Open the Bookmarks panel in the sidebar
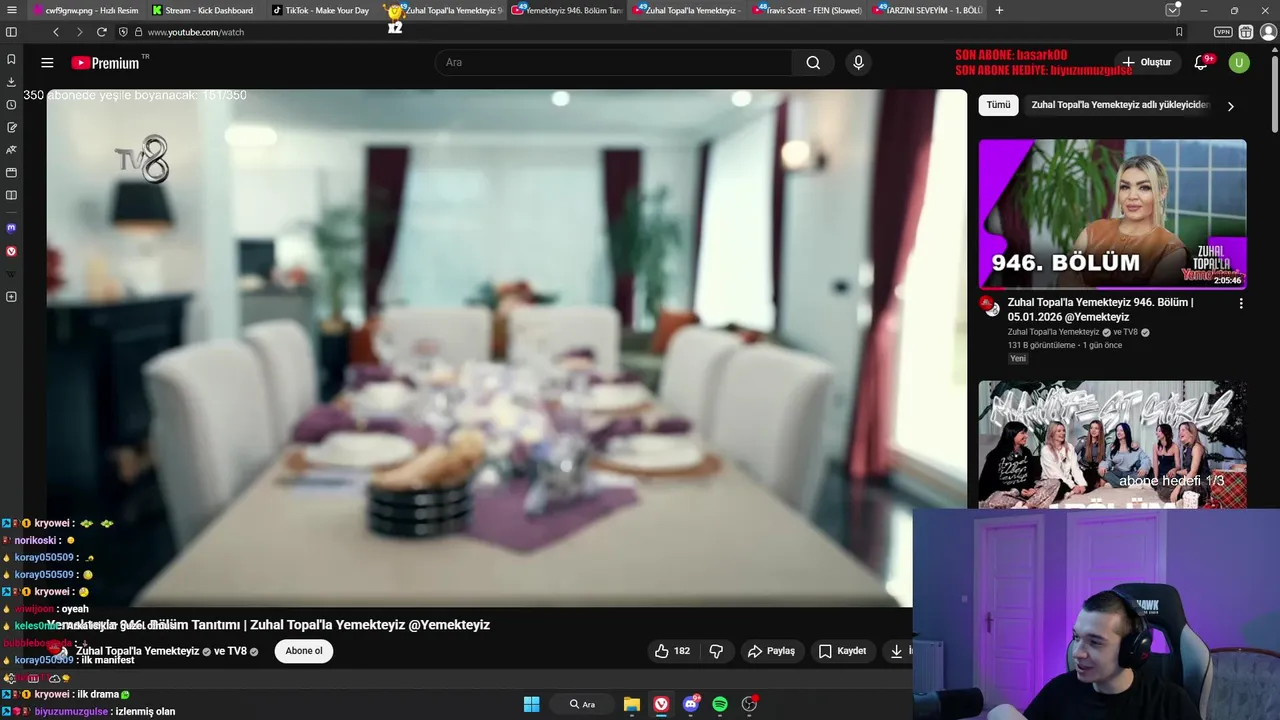Screen dimensions: 1280x720 click(11, 60)
